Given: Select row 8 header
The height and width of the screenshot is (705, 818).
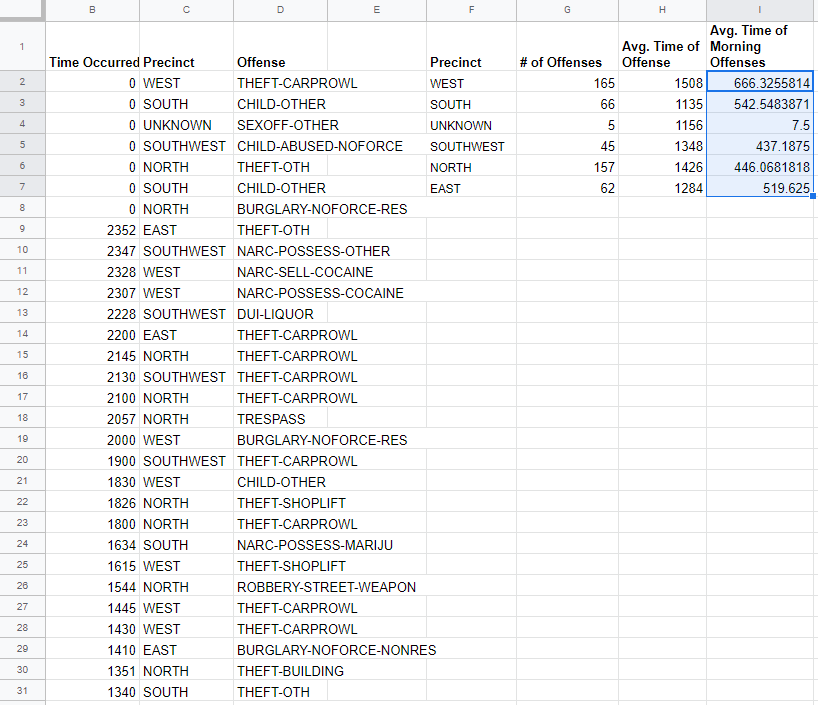Looking at the screenshot, I should coord(22,208).
